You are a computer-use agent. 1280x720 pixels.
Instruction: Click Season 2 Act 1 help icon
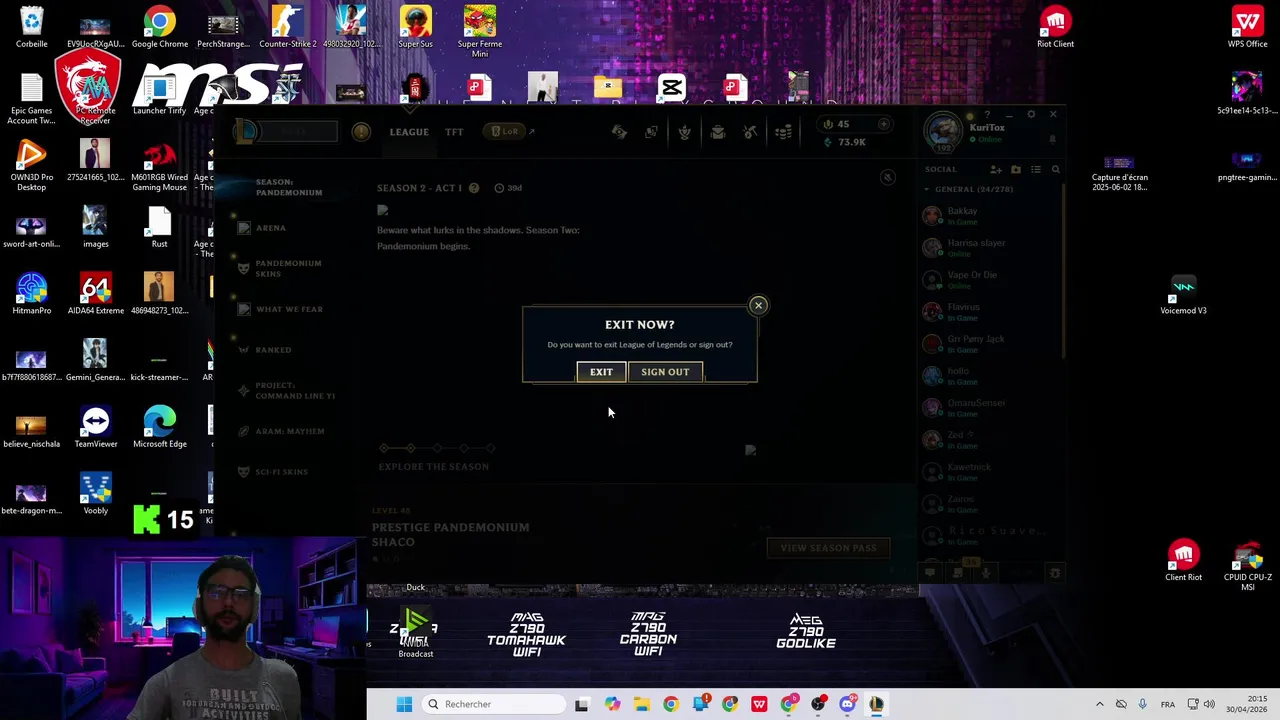(474, 188)
